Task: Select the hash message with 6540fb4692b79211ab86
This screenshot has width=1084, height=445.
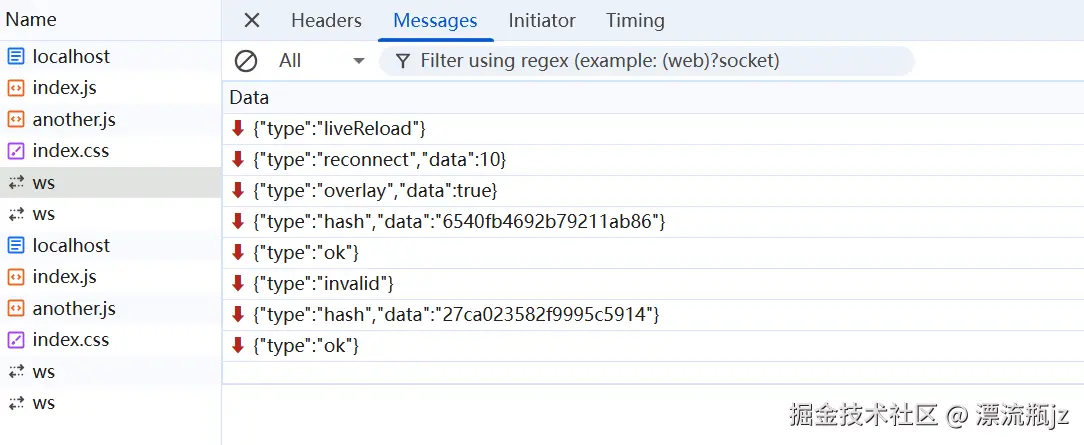Action: 653,222
